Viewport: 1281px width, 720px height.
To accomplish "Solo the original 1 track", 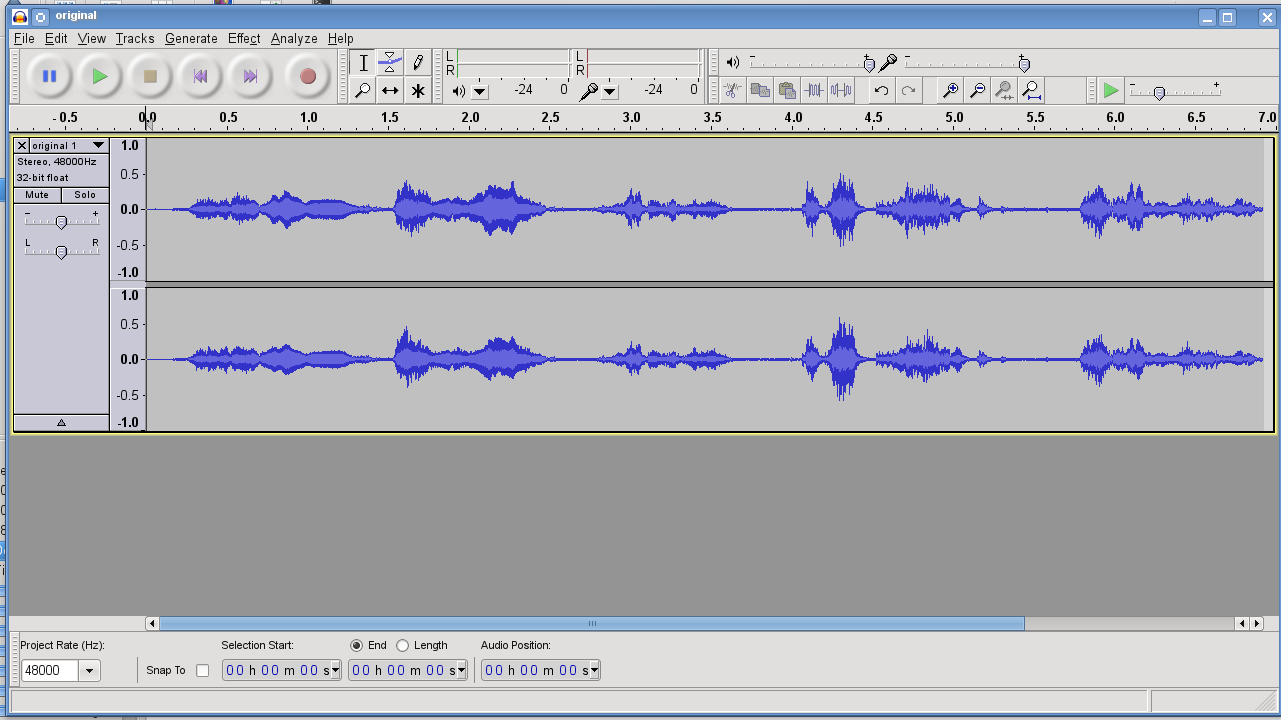I will (85, 194).
